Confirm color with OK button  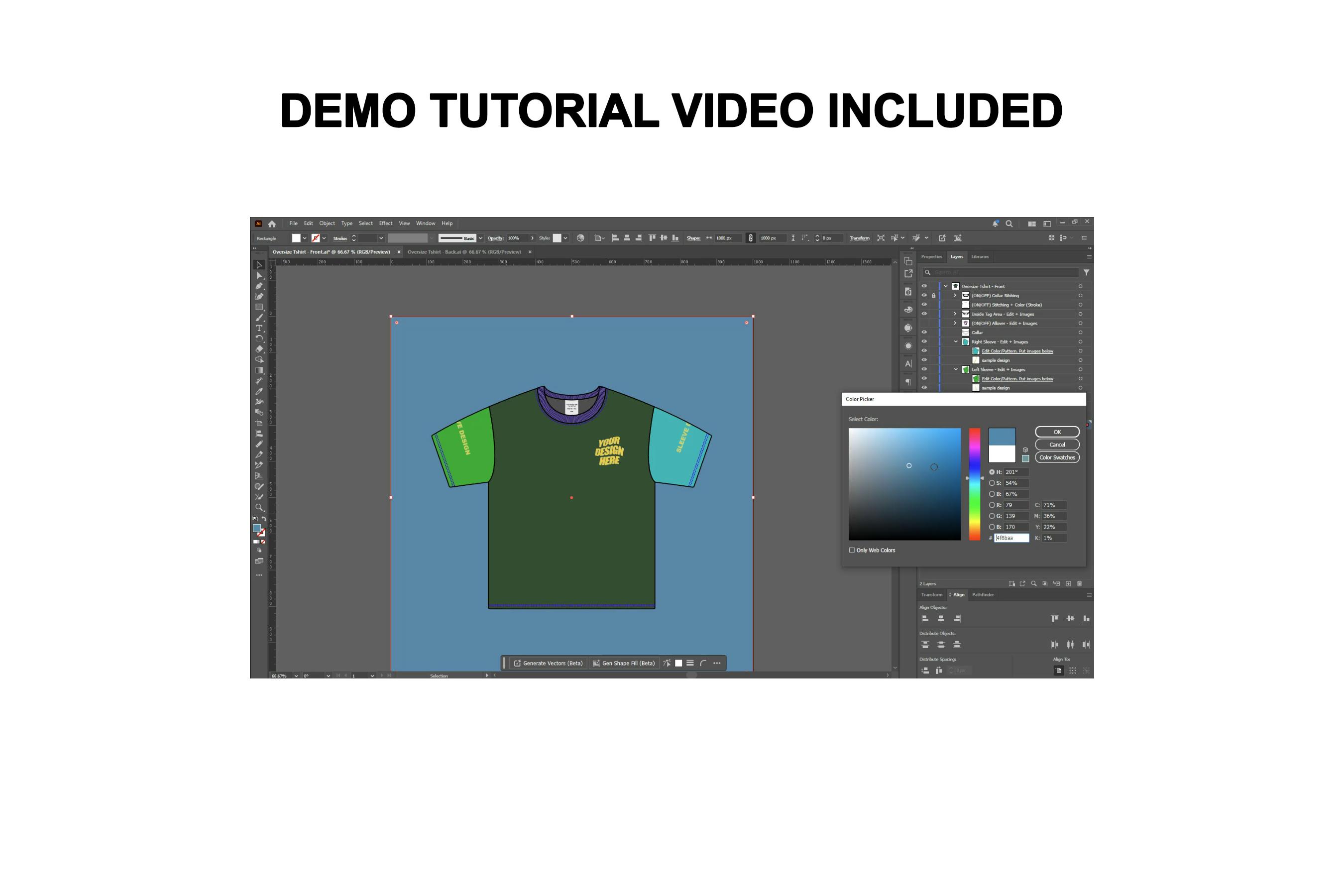point(1057,432)
